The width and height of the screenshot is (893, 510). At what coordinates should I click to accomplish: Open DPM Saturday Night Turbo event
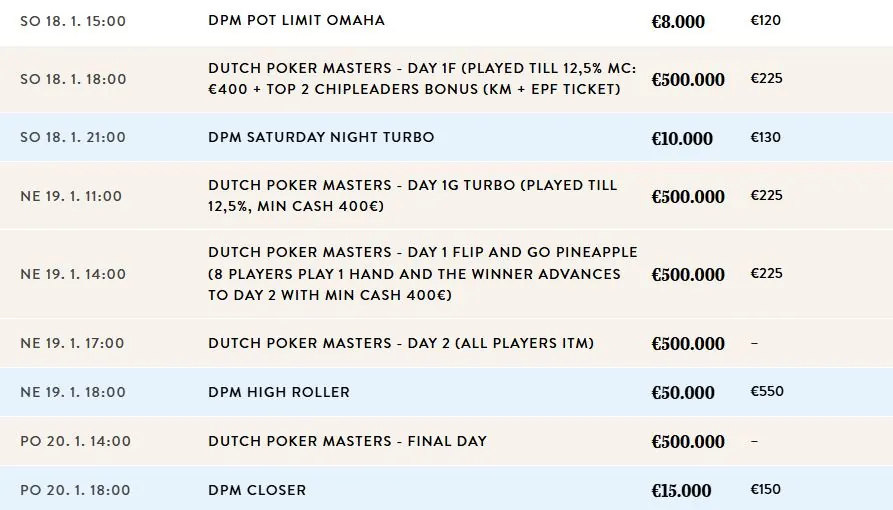(321, 137)
